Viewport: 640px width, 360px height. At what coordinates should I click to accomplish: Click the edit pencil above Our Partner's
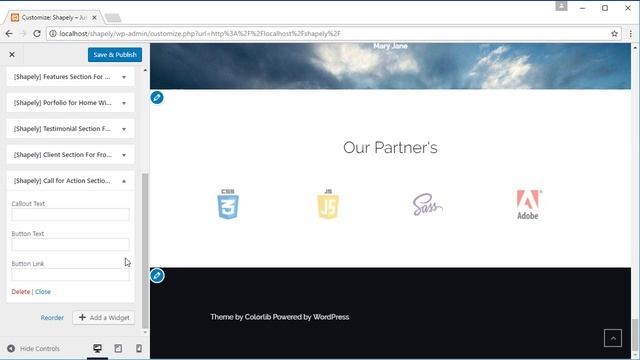[157, 98]
